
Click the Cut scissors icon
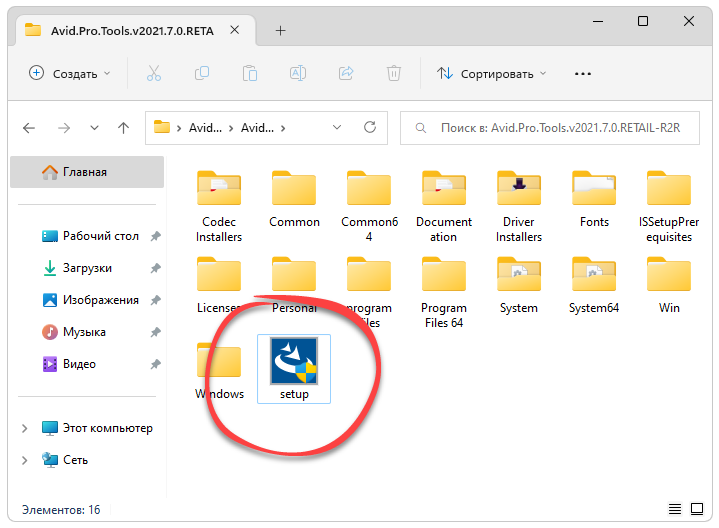pyautogui.click(x=154, y=73)
